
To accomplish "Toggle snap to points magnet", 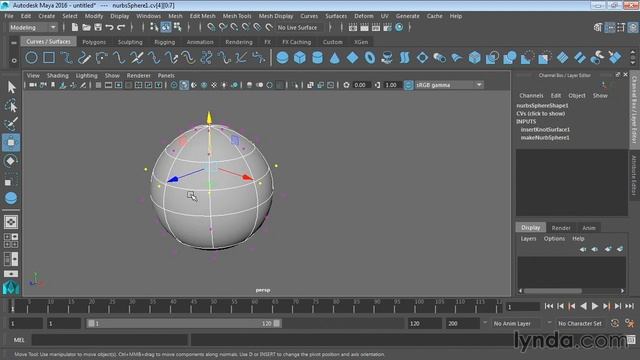I will click(x=234, y=27).
